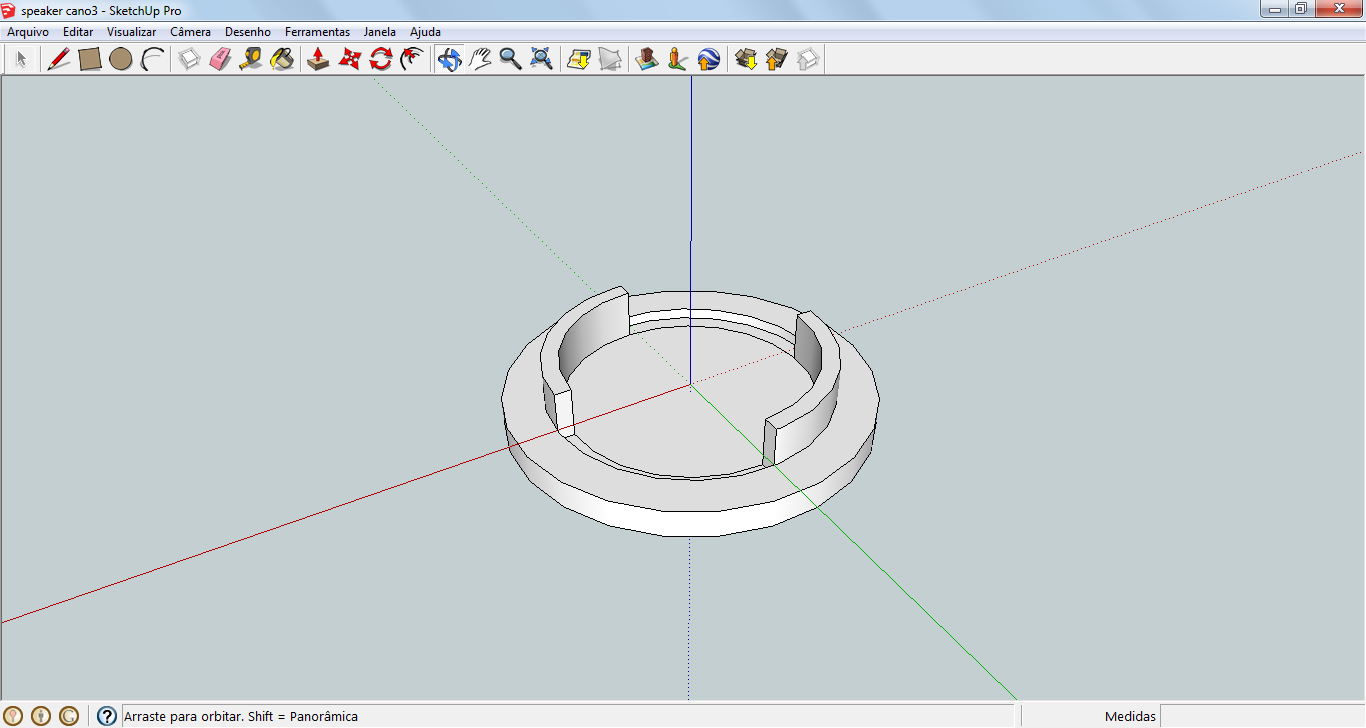Open the Ajuda menu
This screenshot has width=1366, height=728.
(425, 32)
